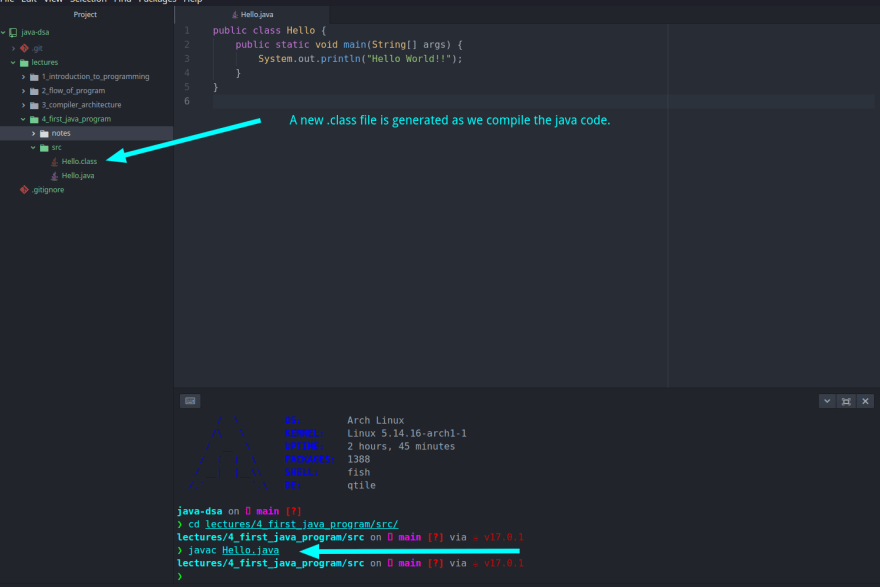Click "fish" shell value in terminal
The width and height of the screenshot is (880, 587).
pos(359,472)
